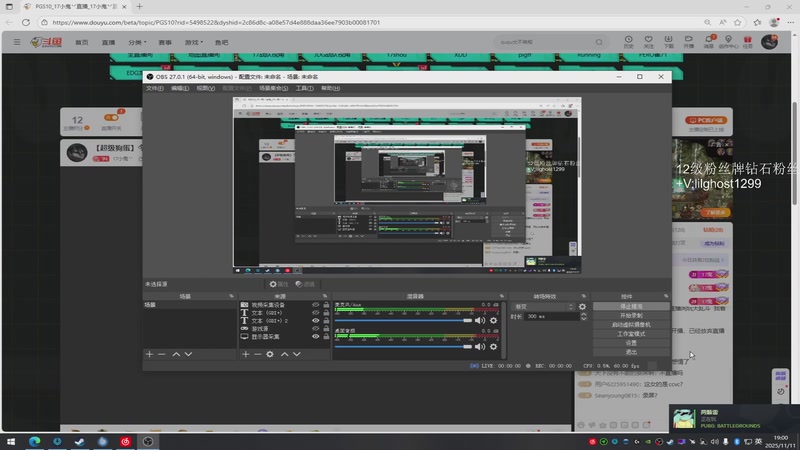Open the scene transition properties gear
This screenshot has width=800, height=450.
tap(582, 307)
